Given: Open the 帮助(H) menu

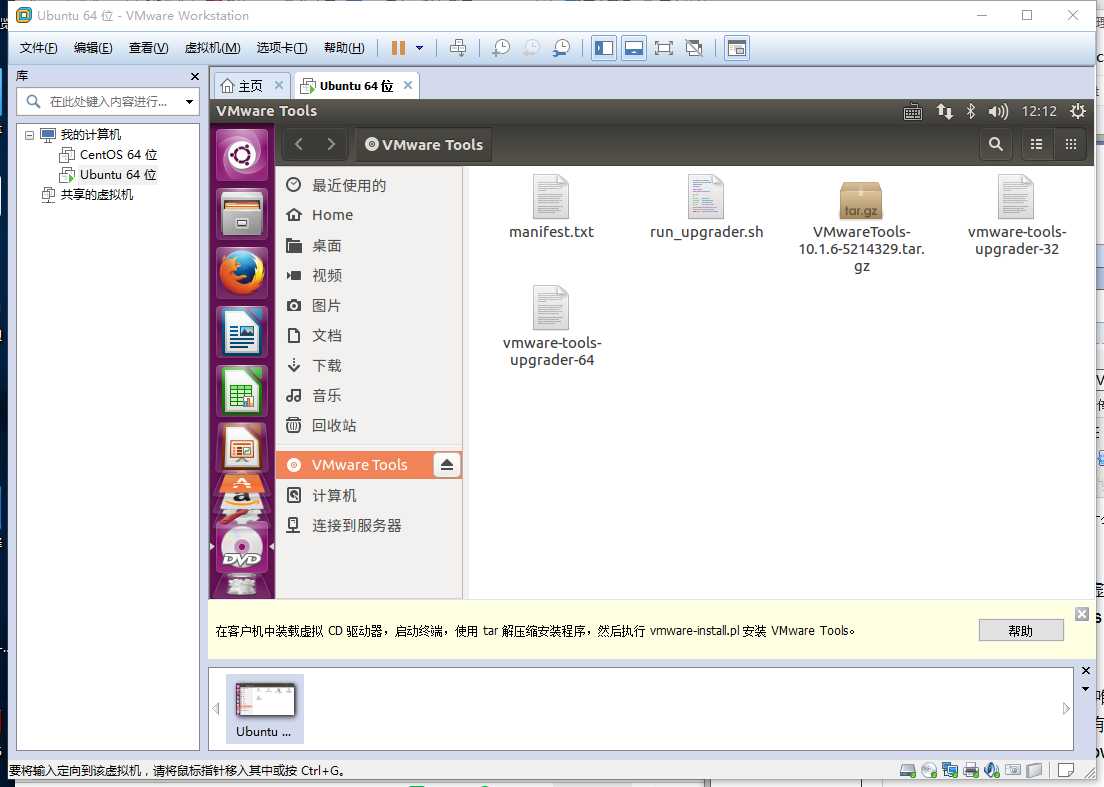Looking at the screenshot, I should [x=344, y=48].
